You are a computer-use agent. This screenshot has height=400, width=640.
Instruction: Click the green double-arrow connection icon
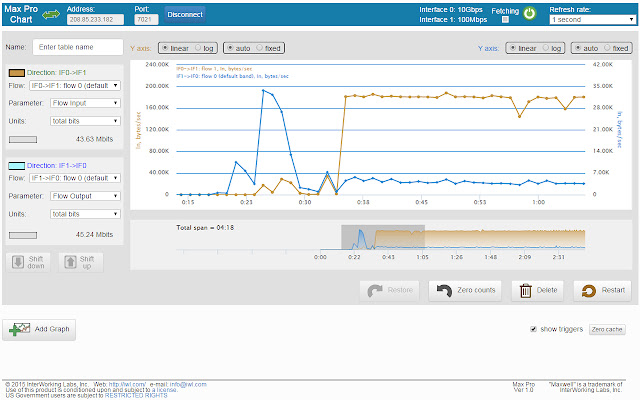51,15
